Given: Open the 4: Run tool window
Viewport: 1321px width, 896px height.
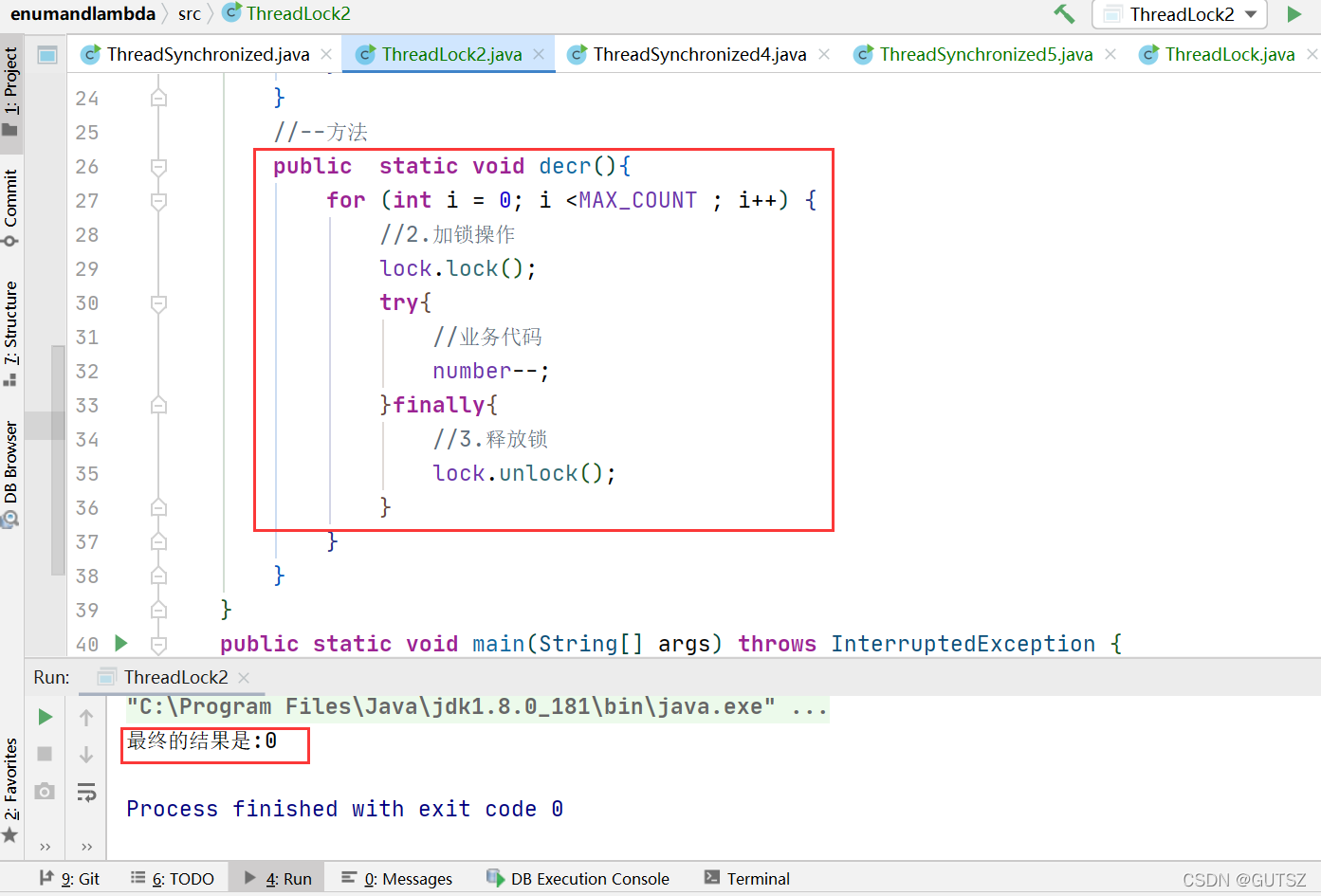Looking at the screenshot, I should (277, 879).
